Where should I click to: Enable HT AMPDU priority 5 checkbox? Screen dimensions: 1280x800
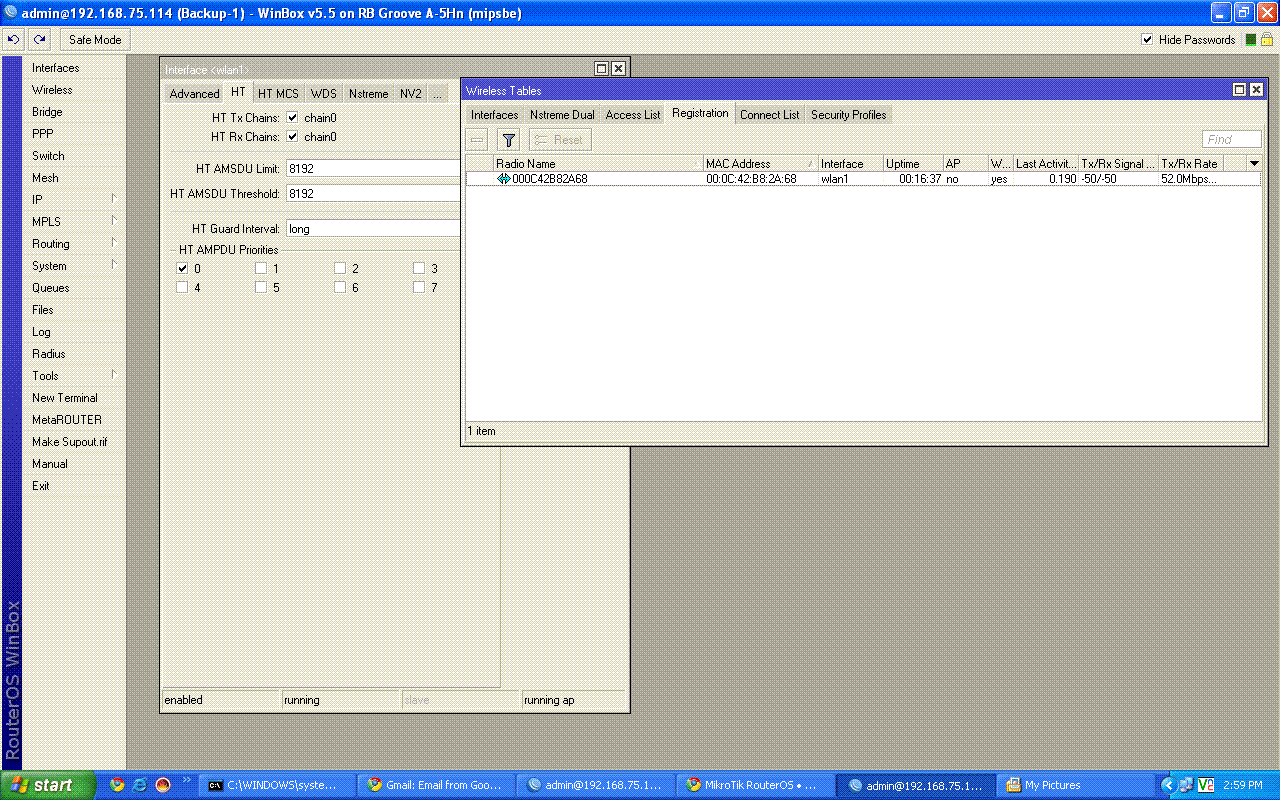[261, 287]
